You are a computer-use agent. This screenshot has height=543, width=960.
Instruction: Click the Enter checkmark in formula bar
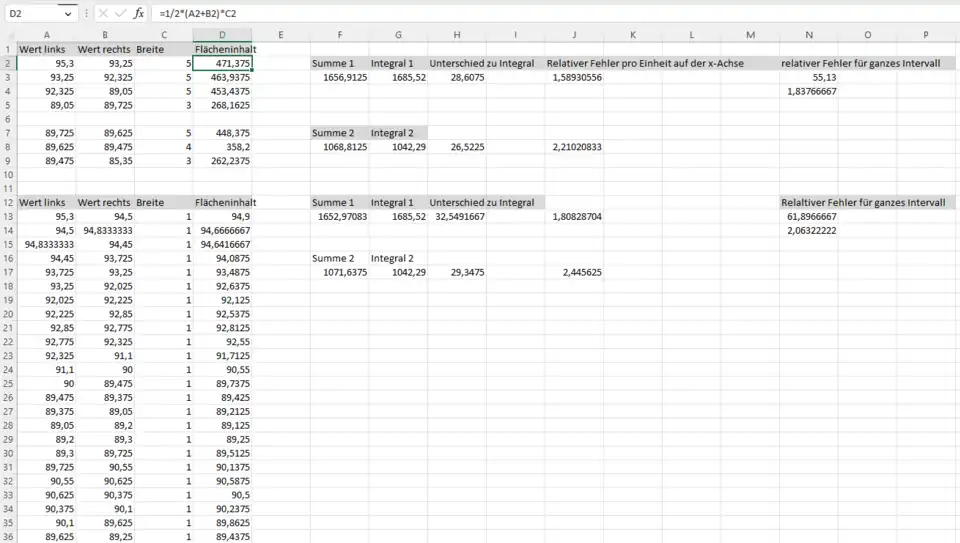click(x=121, y=14)
